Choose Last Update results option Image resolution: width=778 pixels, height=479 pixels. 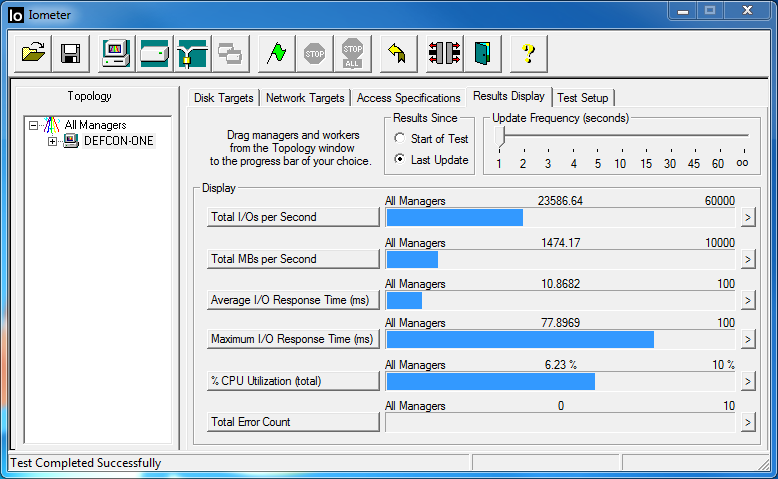click(400, 159)
